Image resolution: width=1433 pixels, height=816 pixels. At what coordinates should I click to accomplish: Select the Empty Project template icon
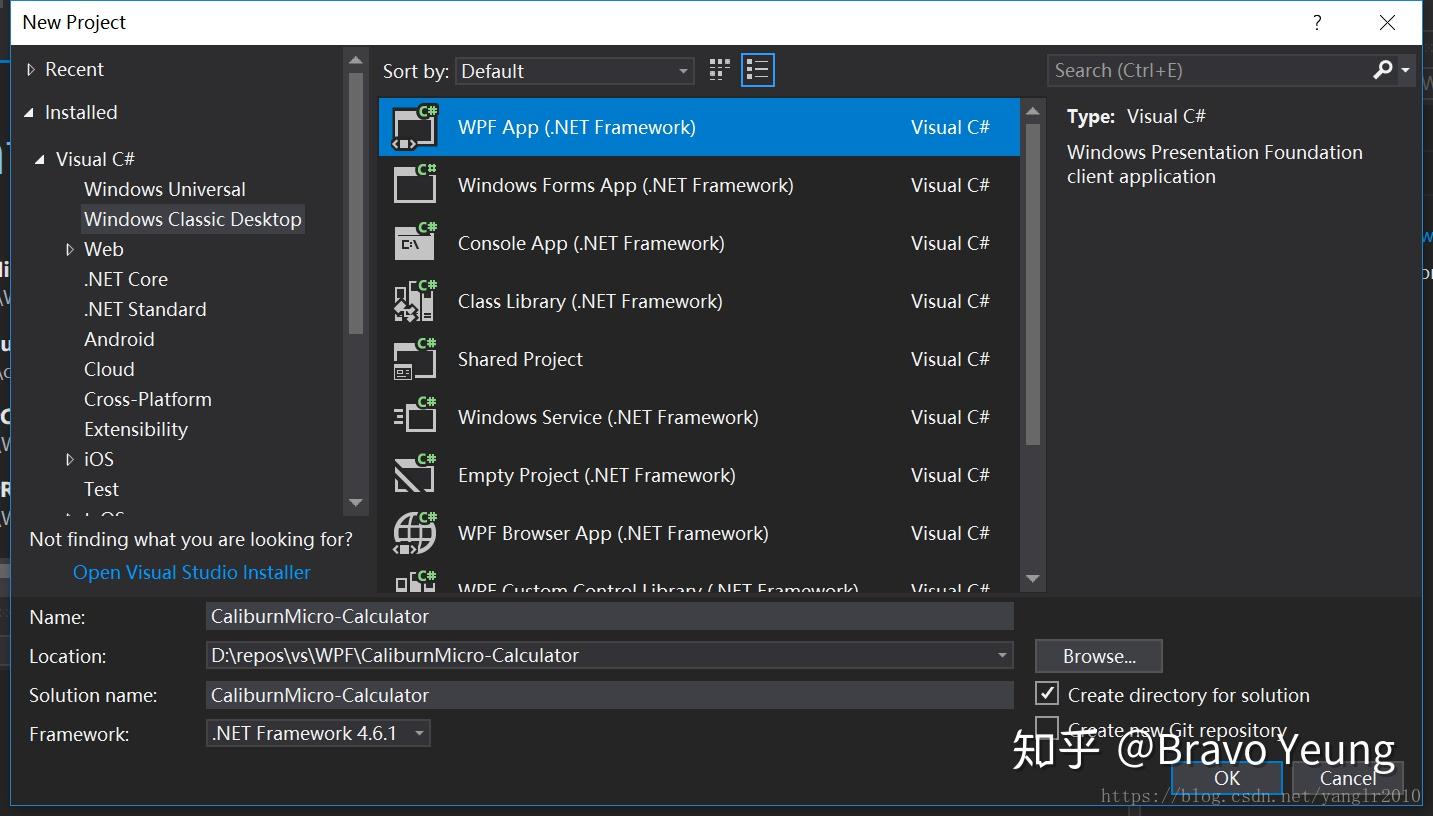click(415, 475)
